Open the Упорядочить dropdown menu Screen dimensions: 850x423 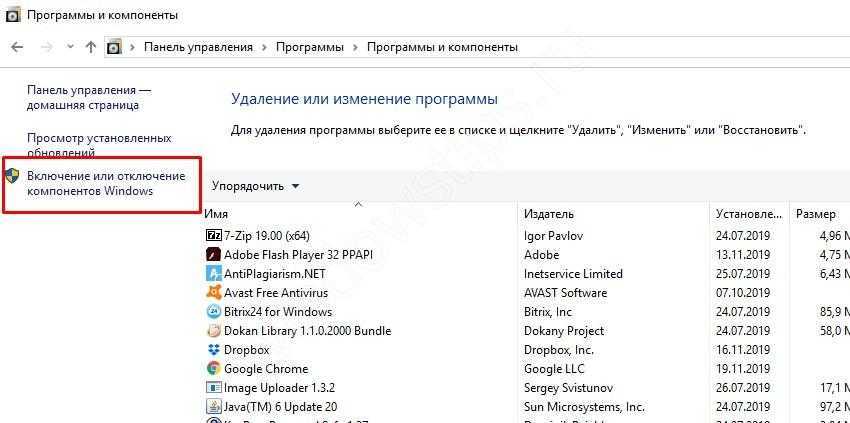255,187
